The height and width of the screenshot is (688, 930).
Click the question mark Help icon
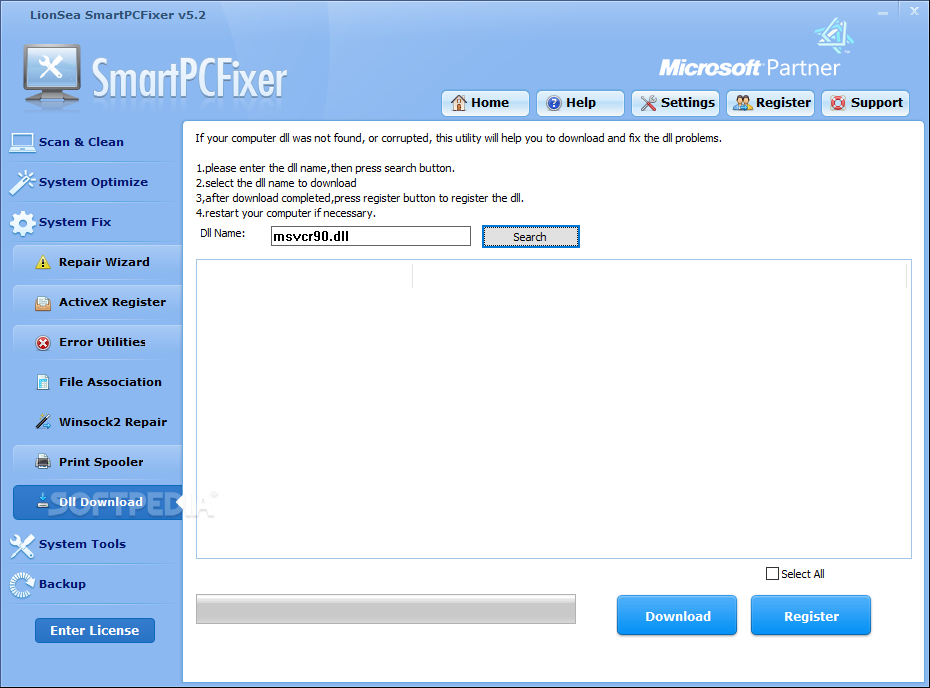[553, 103]
